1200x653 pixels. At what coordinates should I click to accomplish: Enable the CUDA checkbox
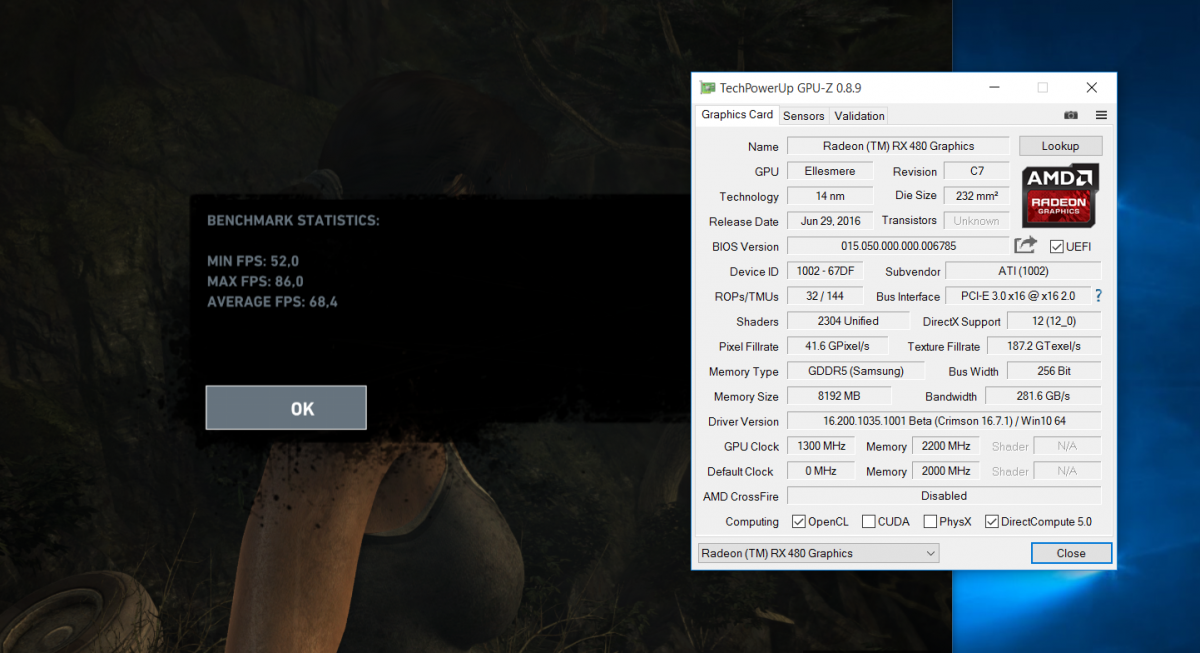click(x=868, y=521)
